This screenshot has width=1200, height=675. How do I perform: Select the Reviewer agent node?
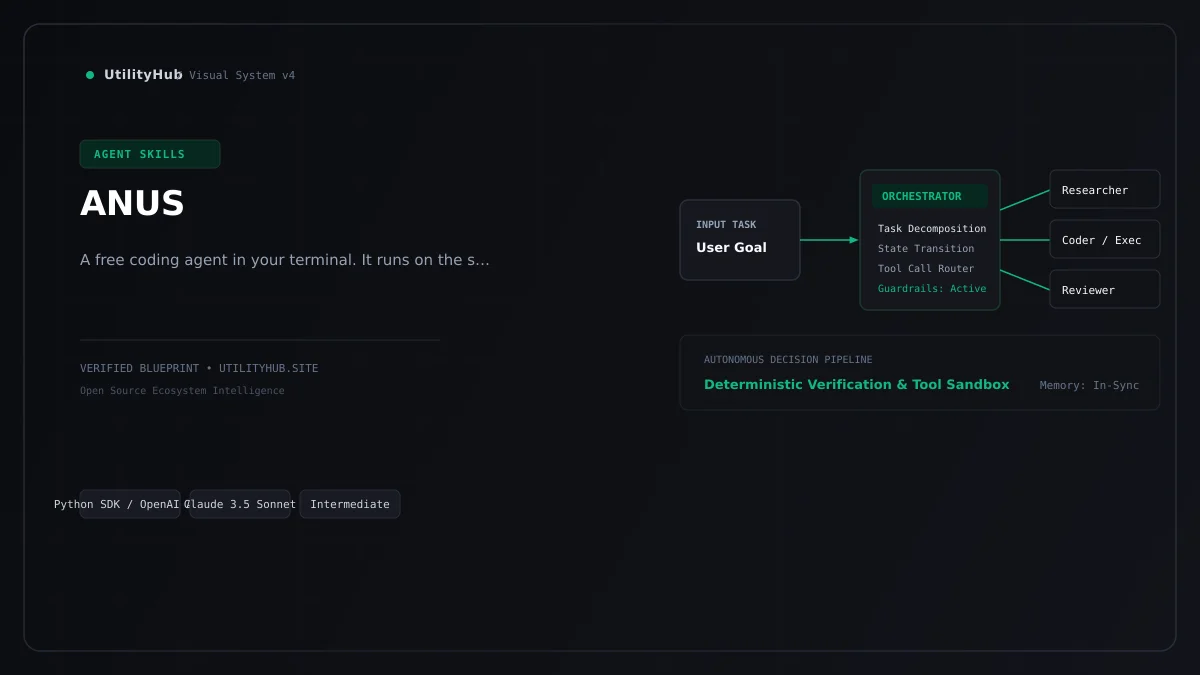click(1105, 290)
